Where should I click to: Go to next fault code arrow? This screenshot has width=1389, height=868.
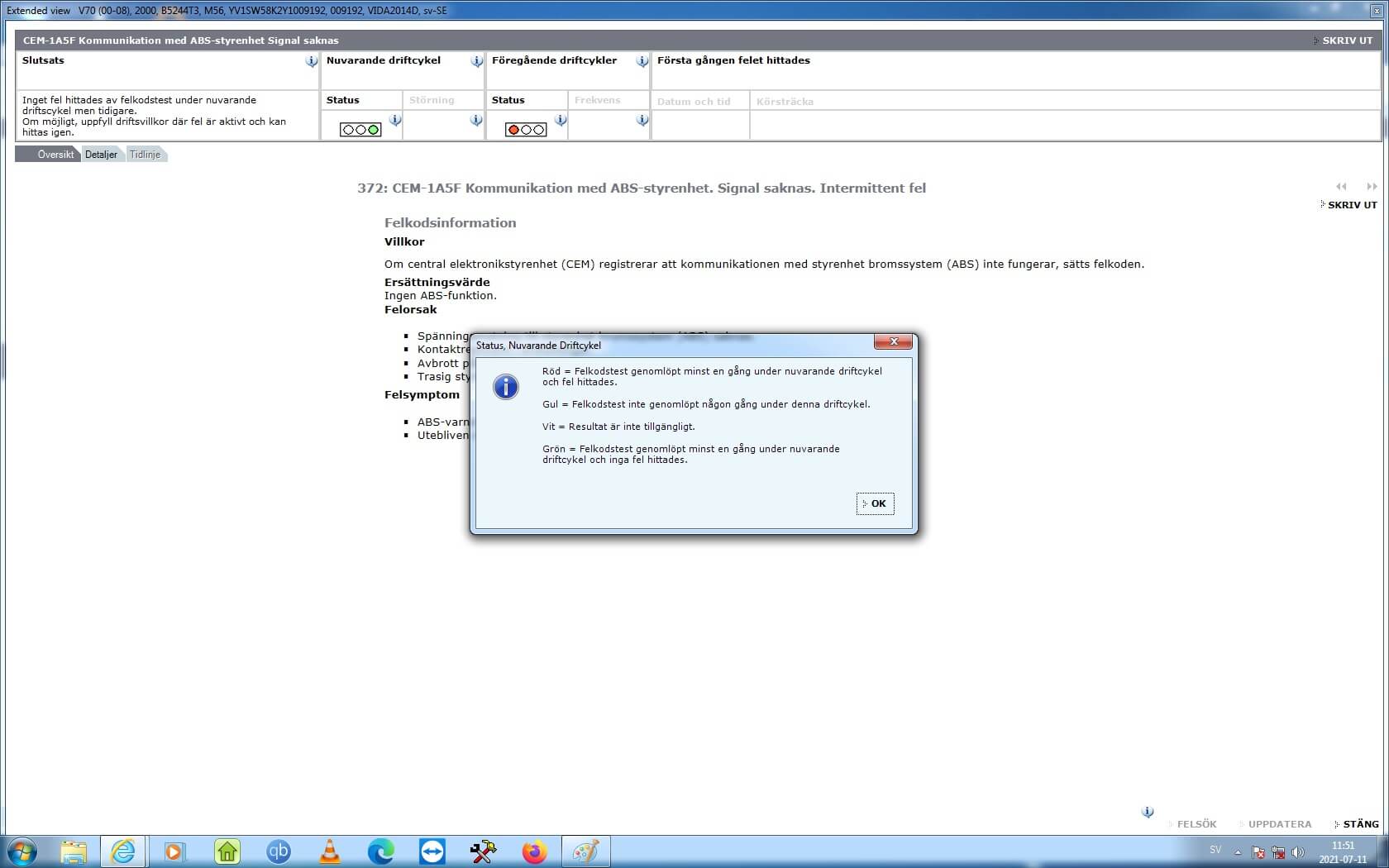pos(1372,187)
